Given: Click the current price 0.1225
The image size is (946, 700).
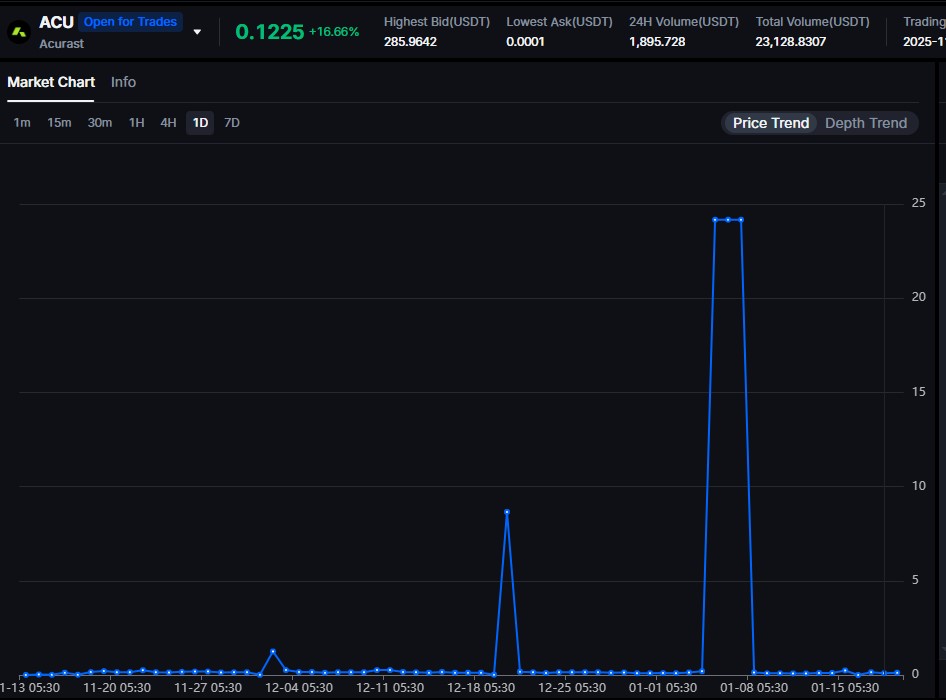Looking at the screenshot, I should click(x=269, y=32).
